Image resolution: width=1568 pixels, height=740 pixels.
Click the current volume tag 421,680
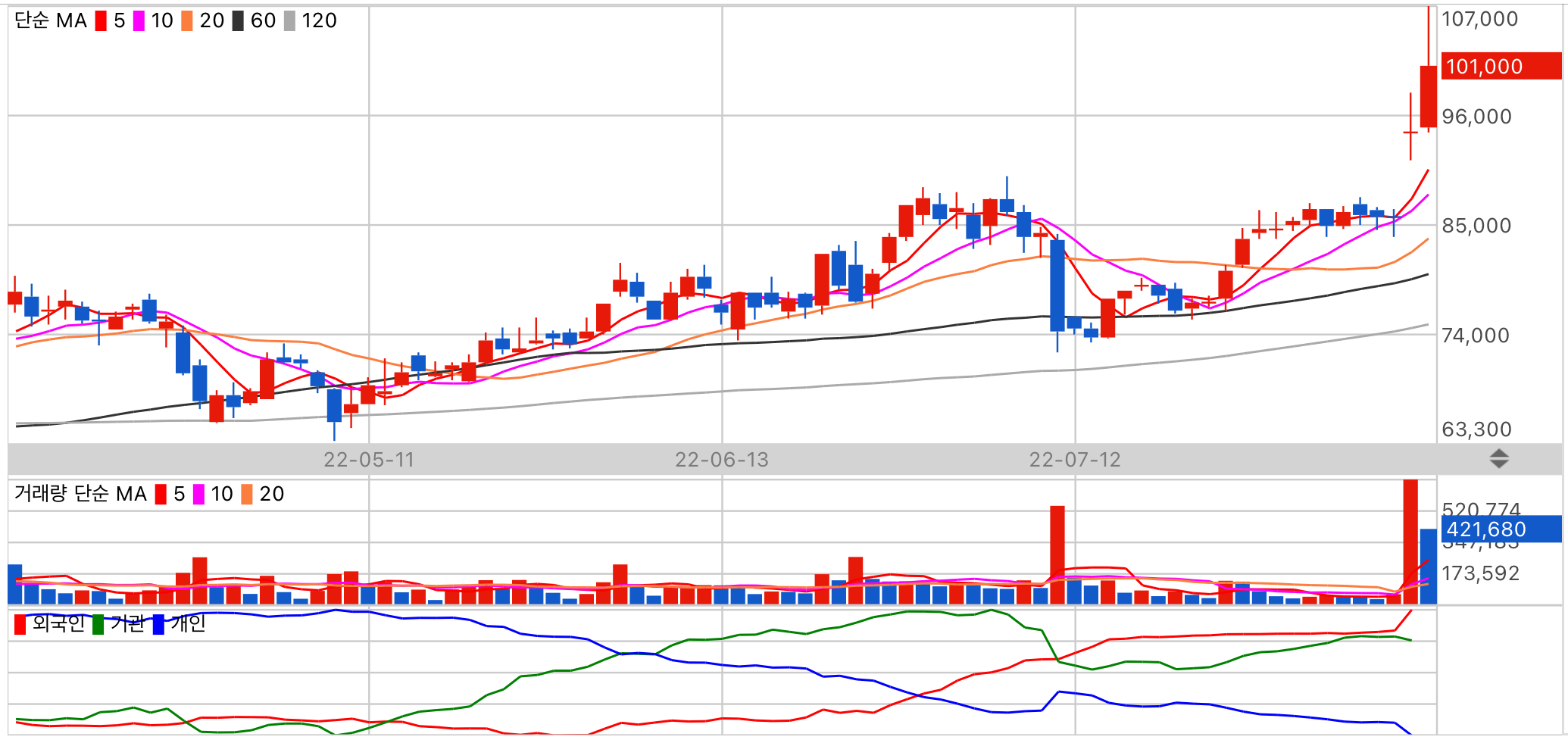(1501, 529)
